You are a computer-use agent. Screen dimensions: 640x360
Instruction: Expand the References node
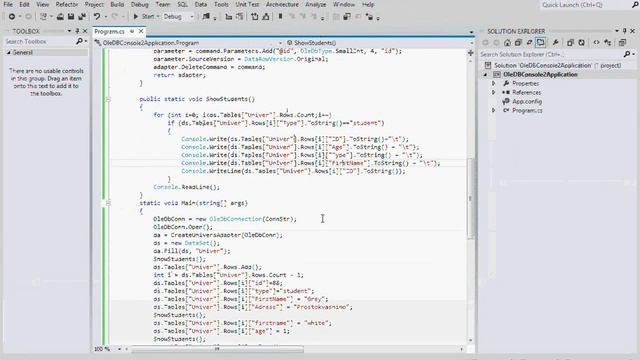tap(493, 92)
